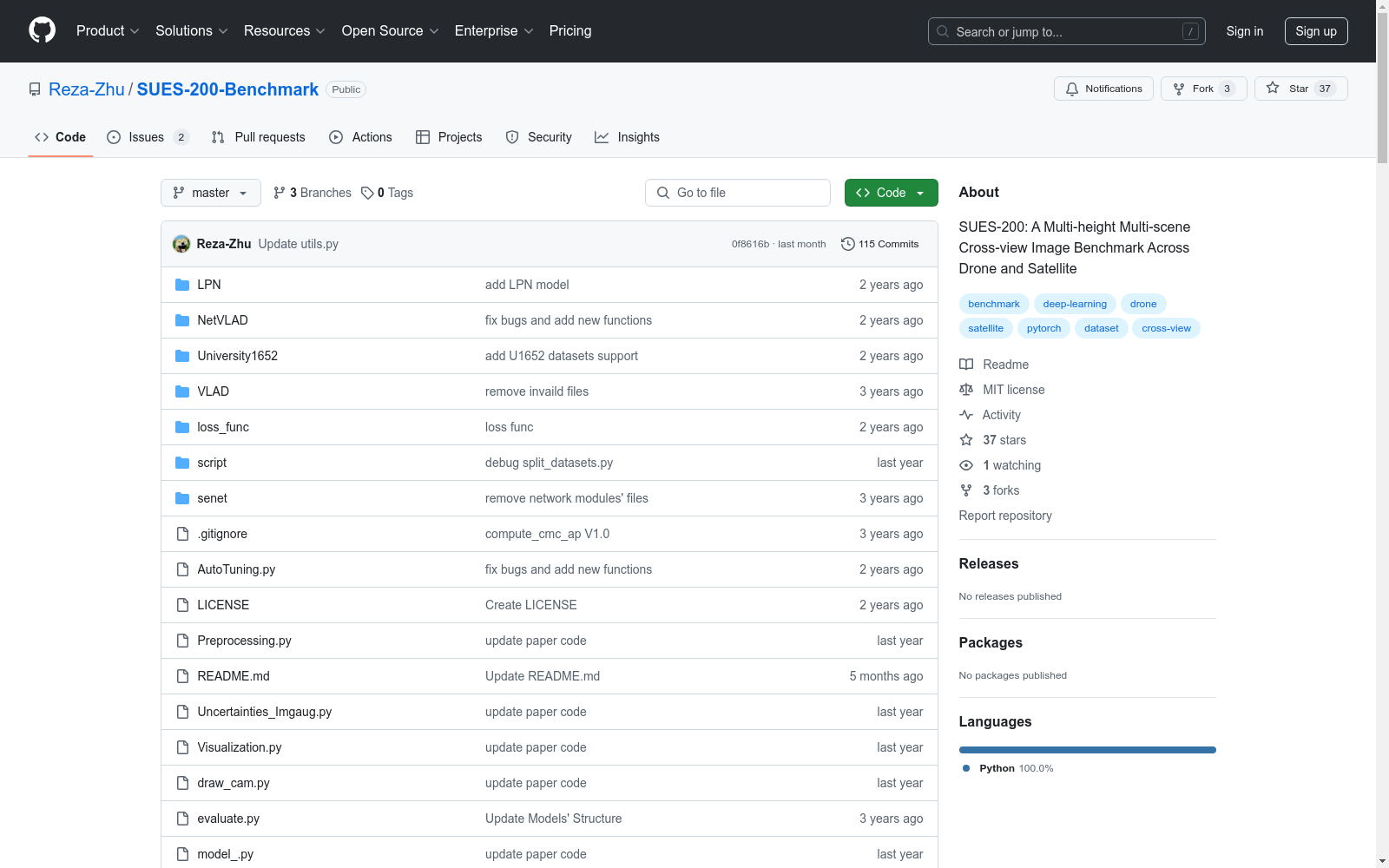1389x868 pixels.
Task: Switch to the Issues tab
Action: click(x=148, y=137)
